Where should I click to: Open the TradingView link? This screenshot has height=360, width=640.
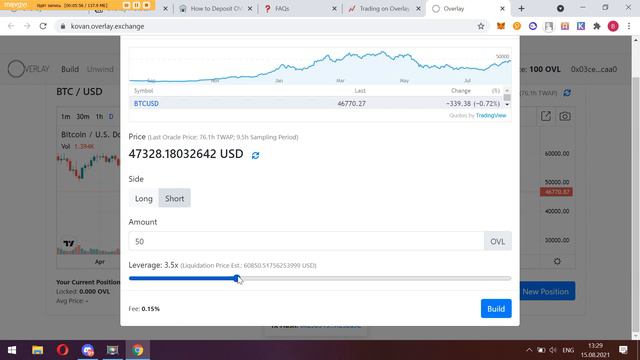point(491,116)
